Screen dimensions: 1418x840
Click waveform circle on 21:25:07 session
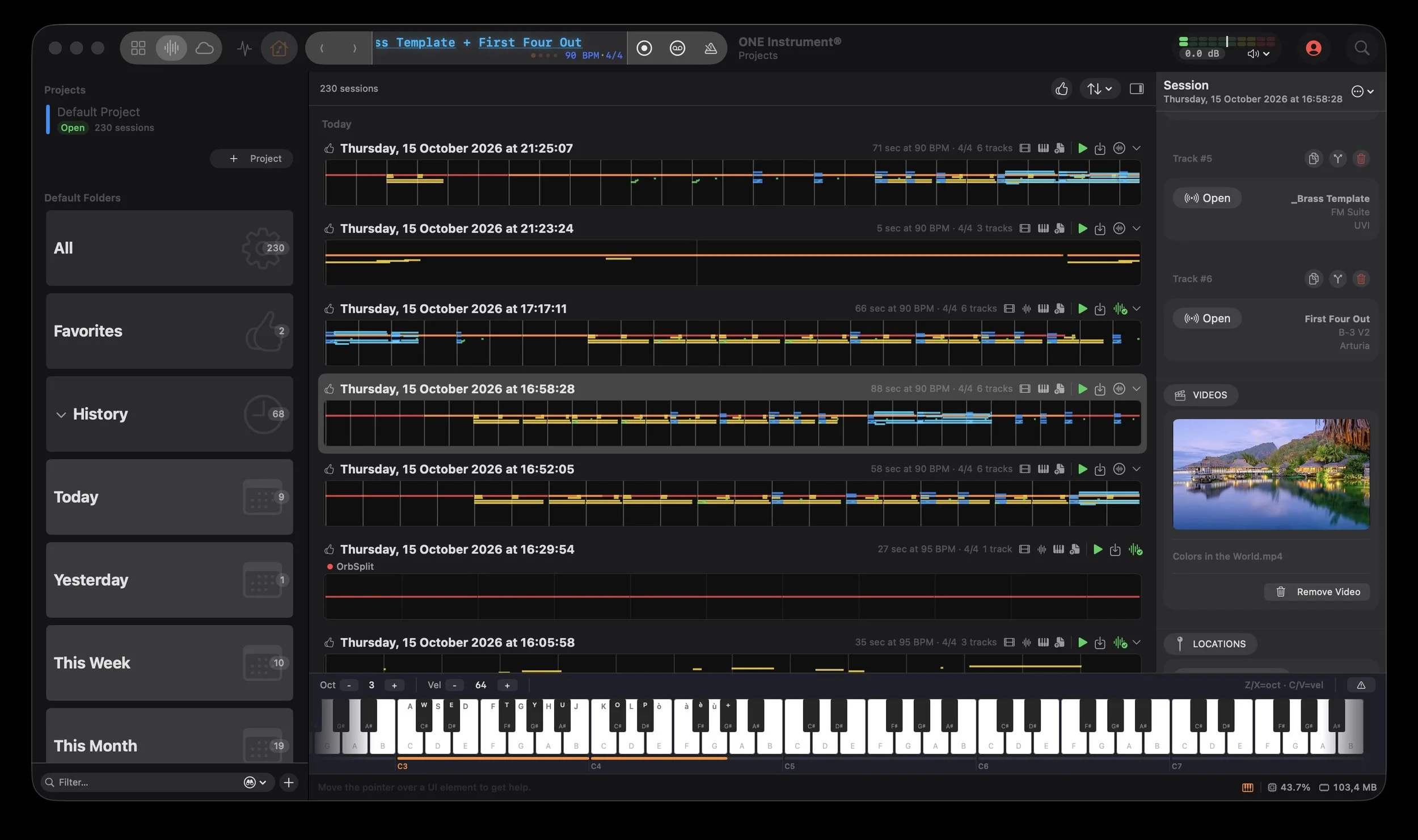(1119, 149)
